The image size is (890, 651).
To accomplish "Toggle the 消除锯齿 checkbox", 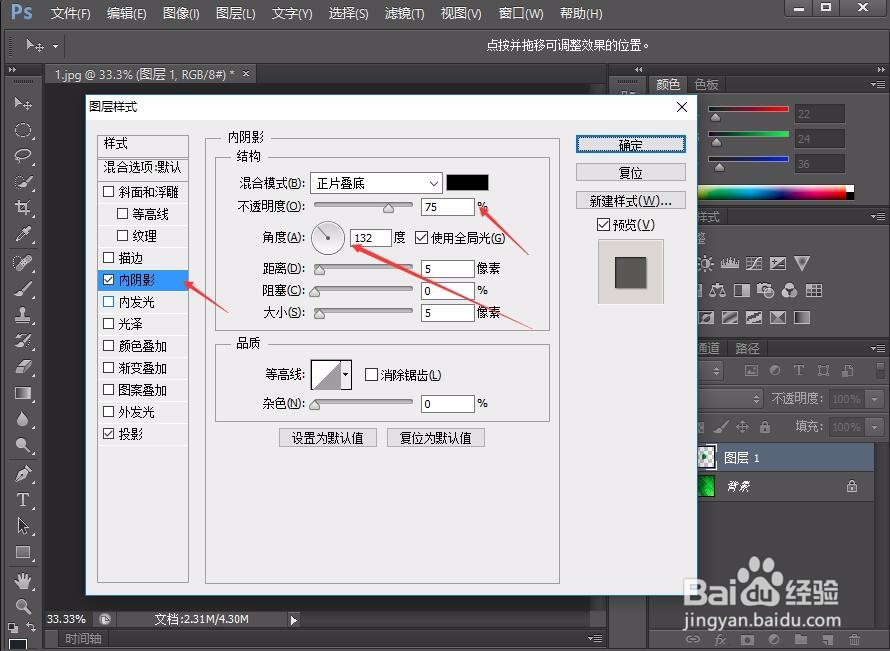I will (369, 374).
